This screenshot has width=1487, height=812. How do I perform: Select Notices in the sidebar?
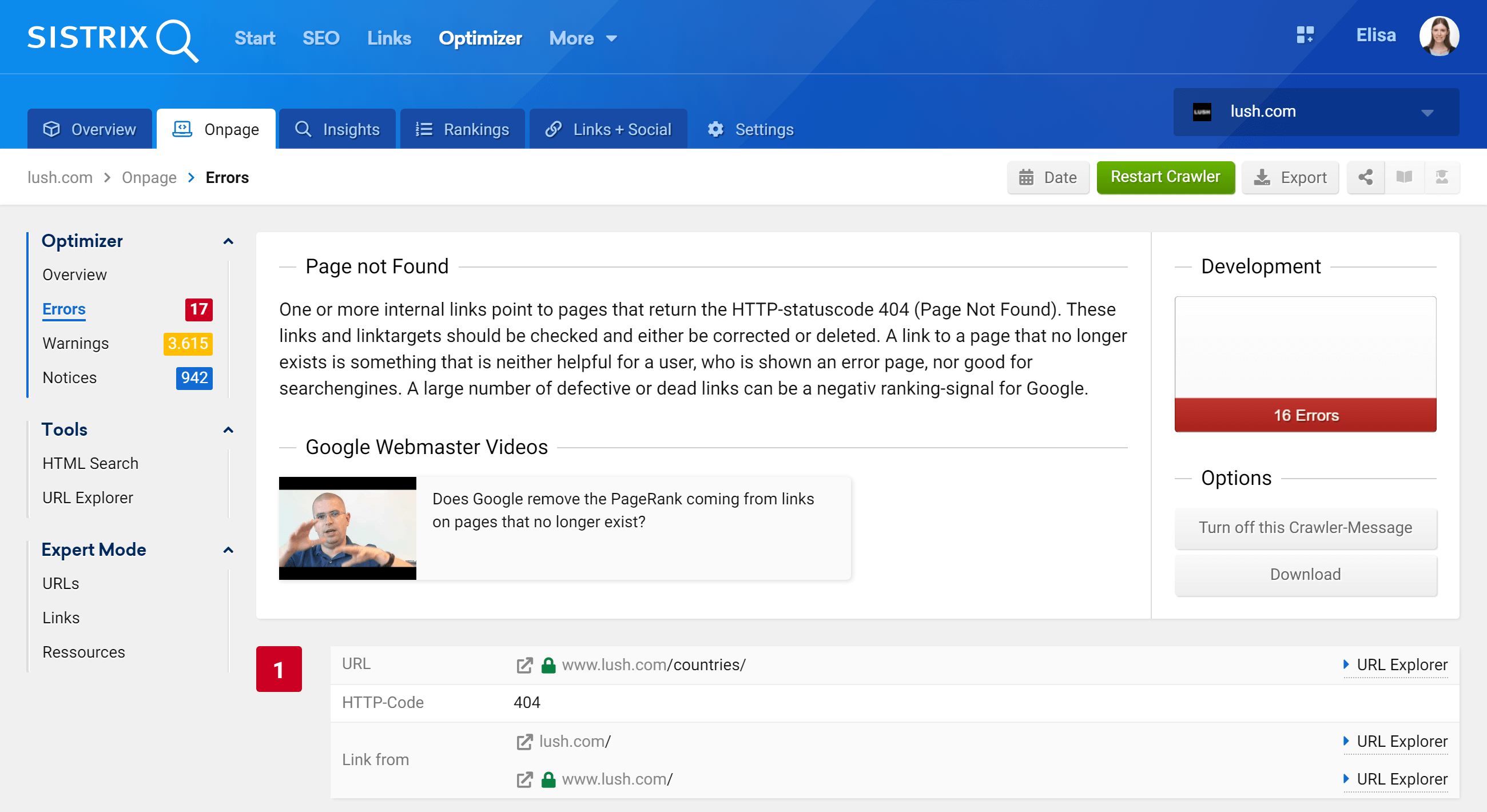point(69,378)
